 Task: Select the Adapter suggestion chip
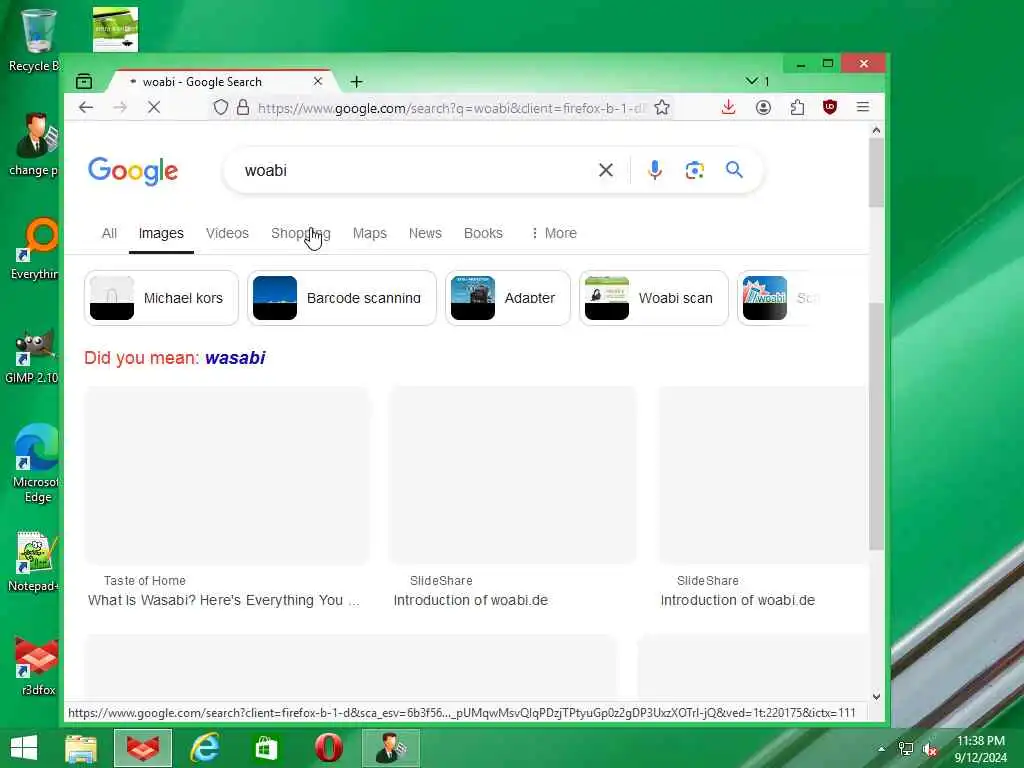507,298
